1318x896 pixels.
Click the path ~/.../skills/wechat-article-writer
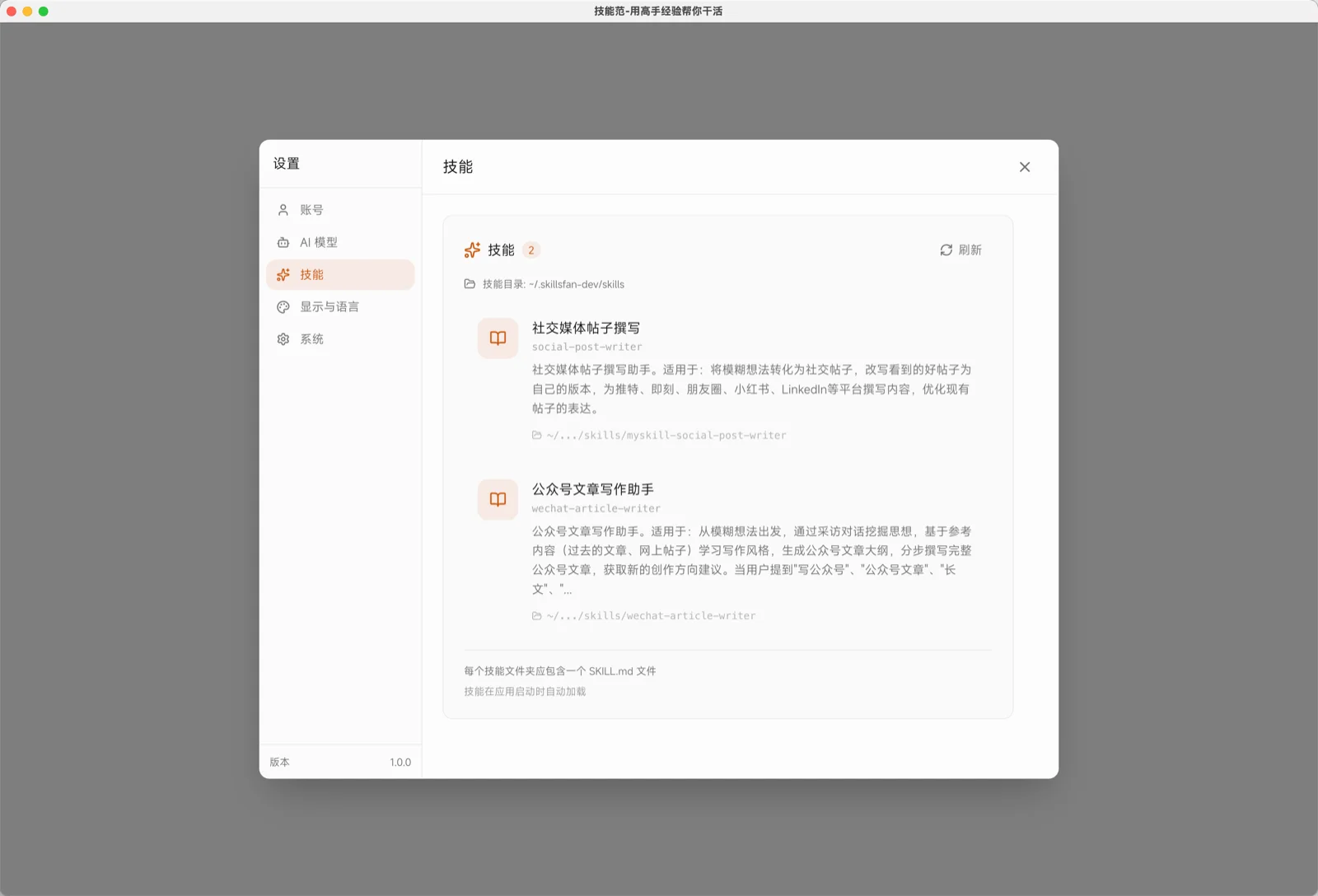[649, 615]
